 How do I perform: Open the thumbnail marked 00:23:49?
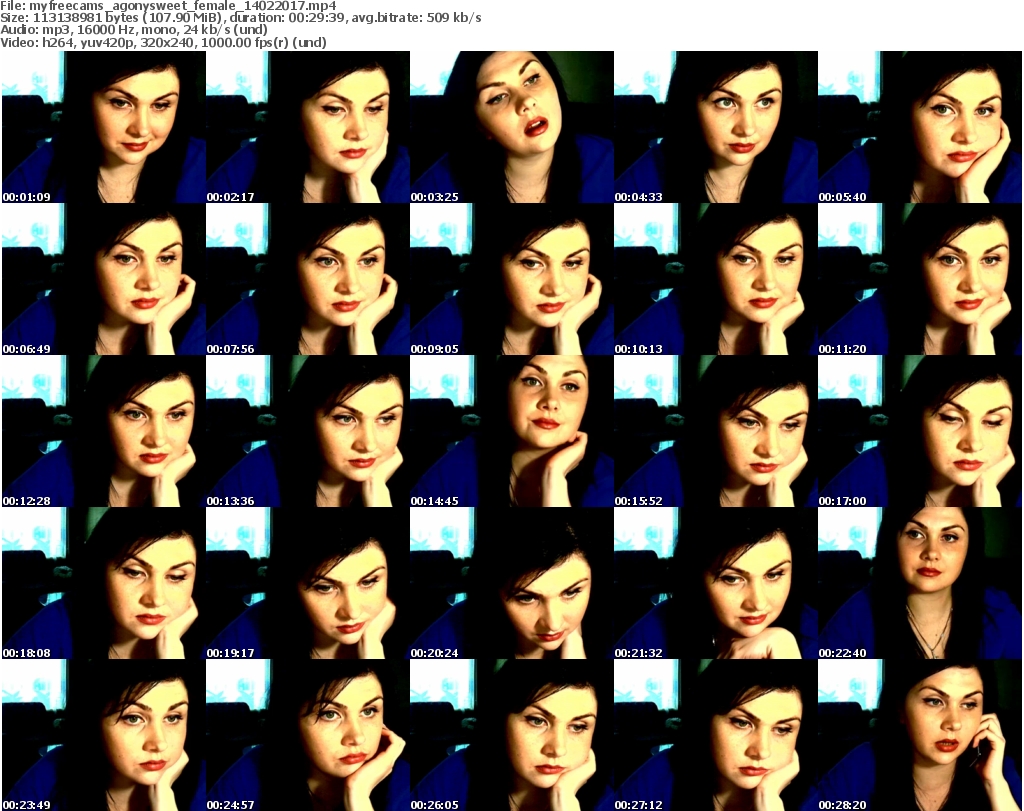(x=104, y=735)
